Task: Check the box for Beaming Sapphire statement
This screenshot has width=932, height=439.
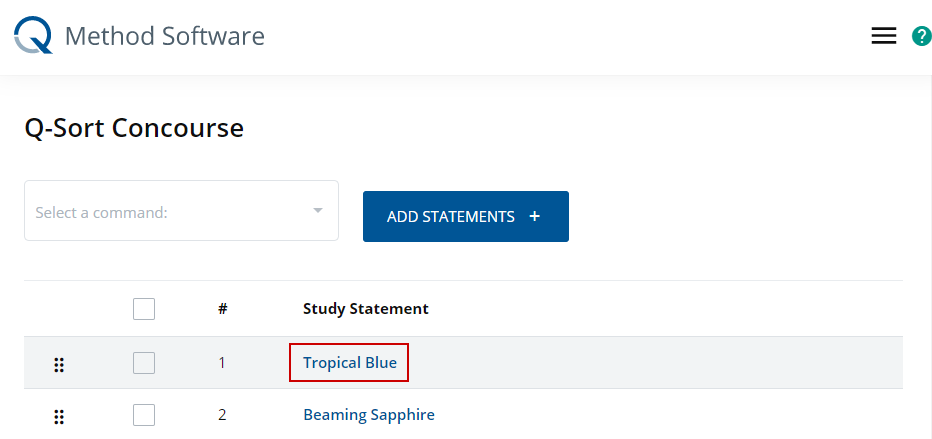Action: click(144, 415)
